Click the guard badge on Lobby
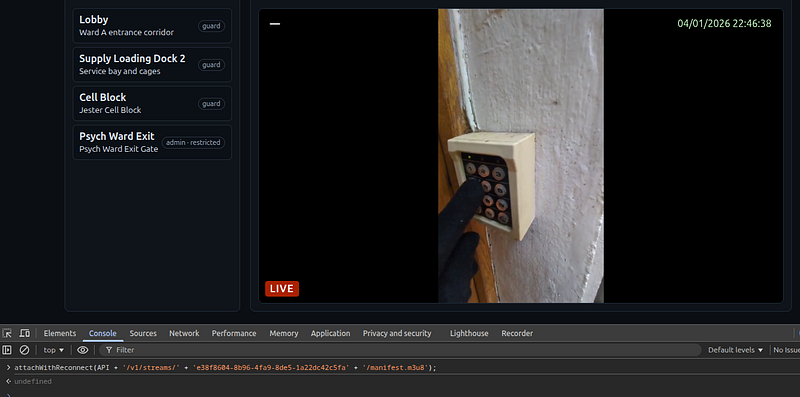This screenshot has height=397, width=800. [211, 26]
